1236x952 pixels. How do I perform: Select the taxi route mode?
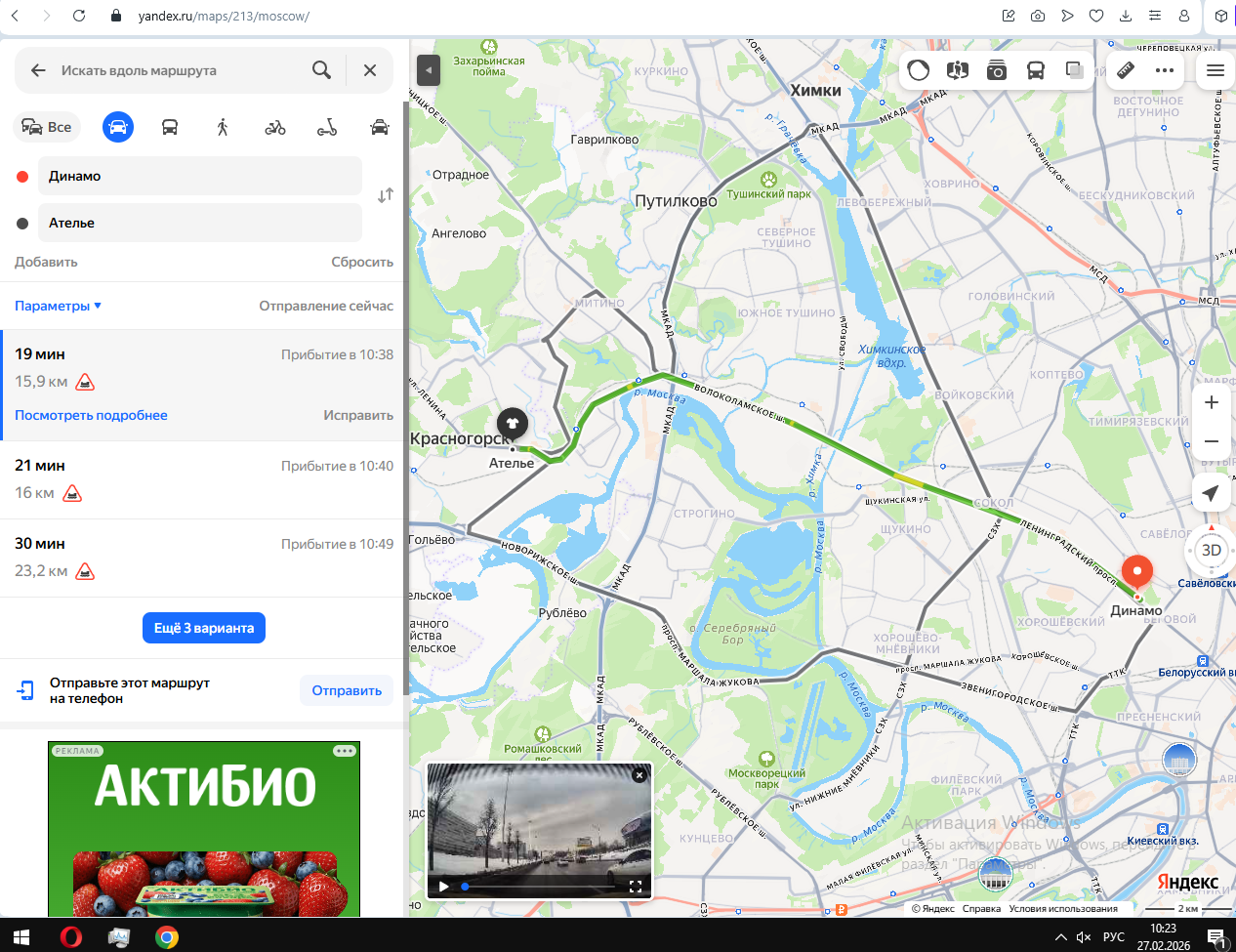tap(380, 127)
